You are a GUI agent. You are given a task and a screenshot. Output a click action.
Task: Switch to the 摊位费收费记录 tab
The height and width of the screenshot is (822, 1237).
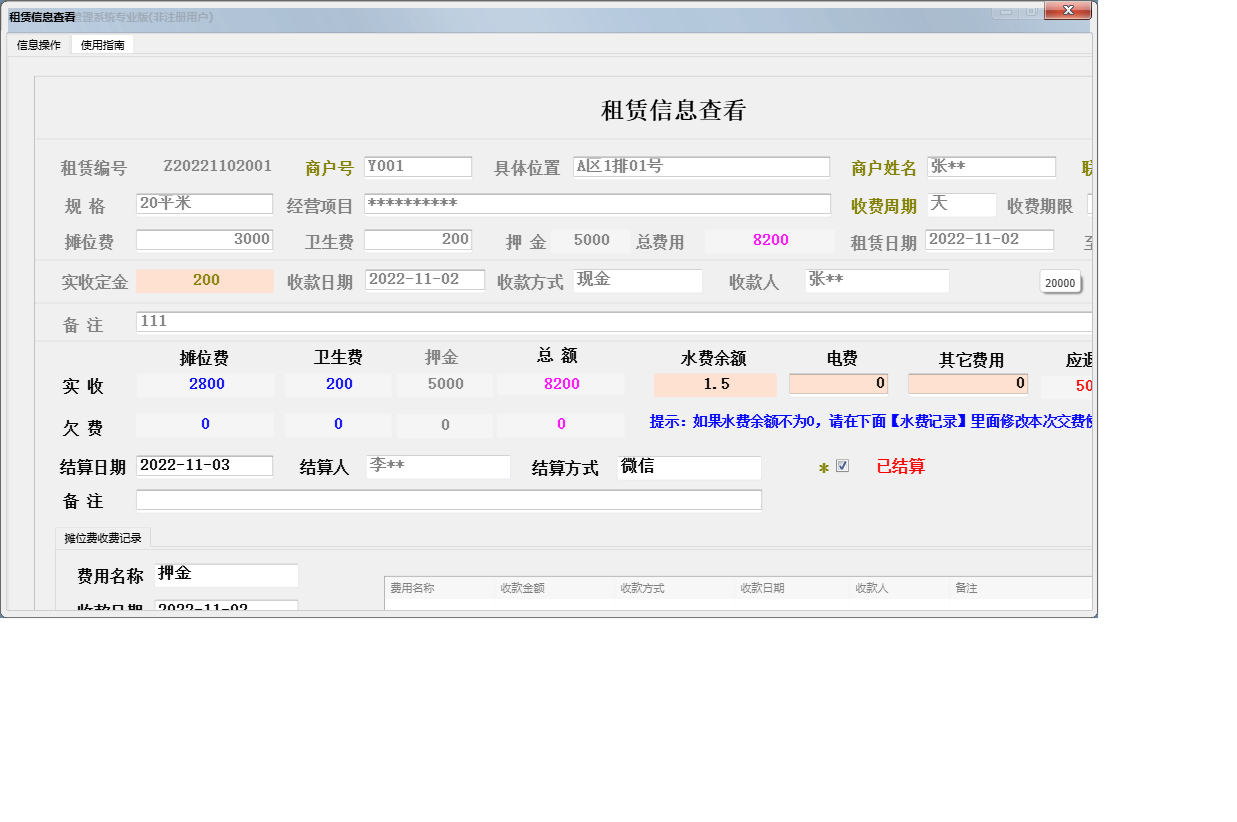103,536
